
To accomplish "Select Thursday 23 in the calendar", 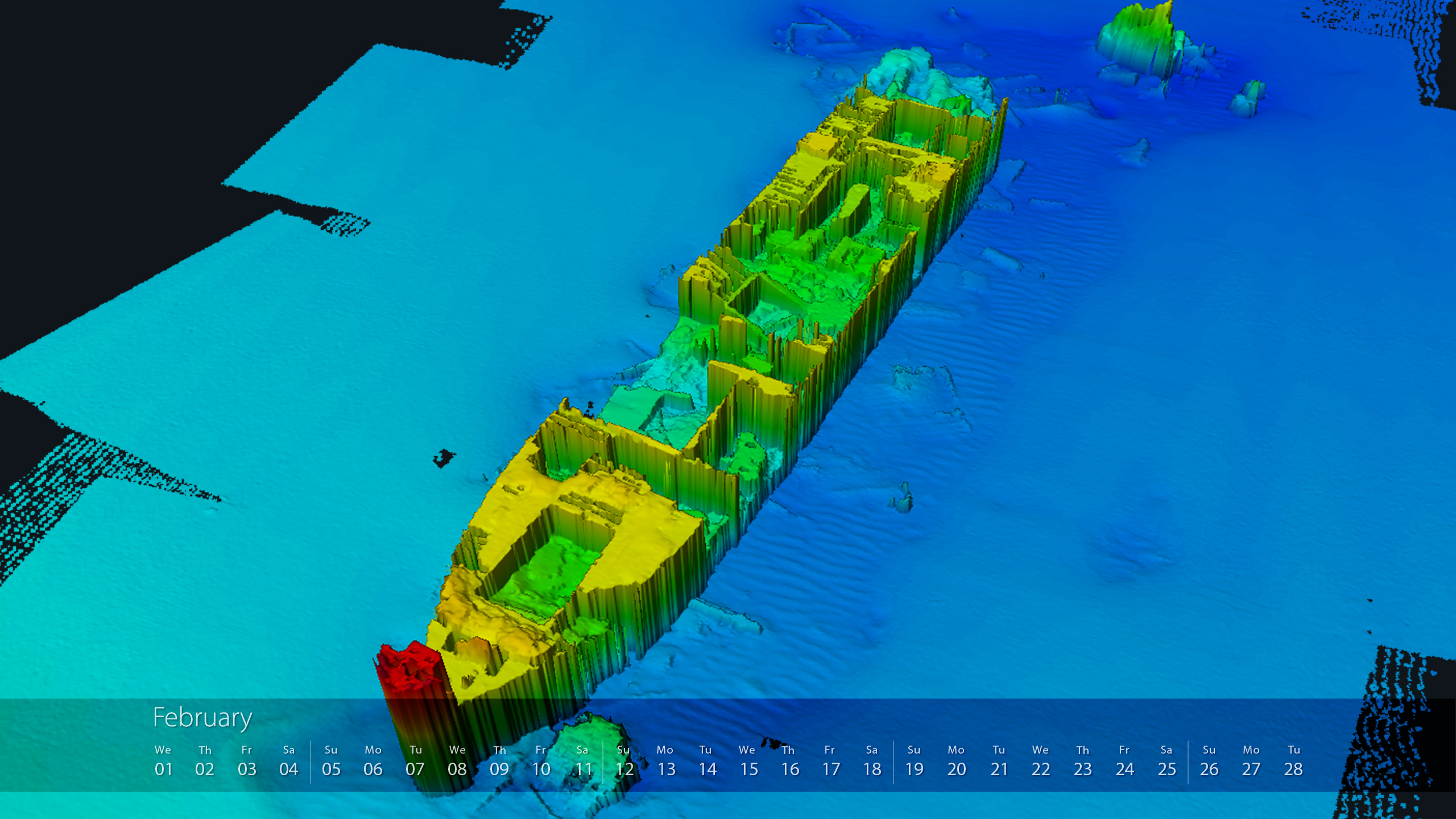I will coord(1083,761).
